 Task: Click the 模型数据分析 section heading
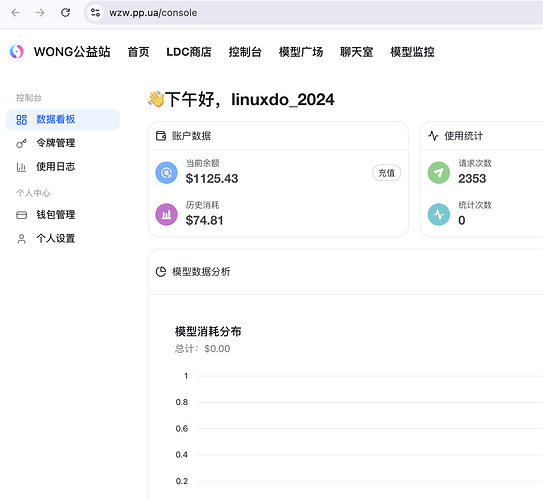(201, 272)
